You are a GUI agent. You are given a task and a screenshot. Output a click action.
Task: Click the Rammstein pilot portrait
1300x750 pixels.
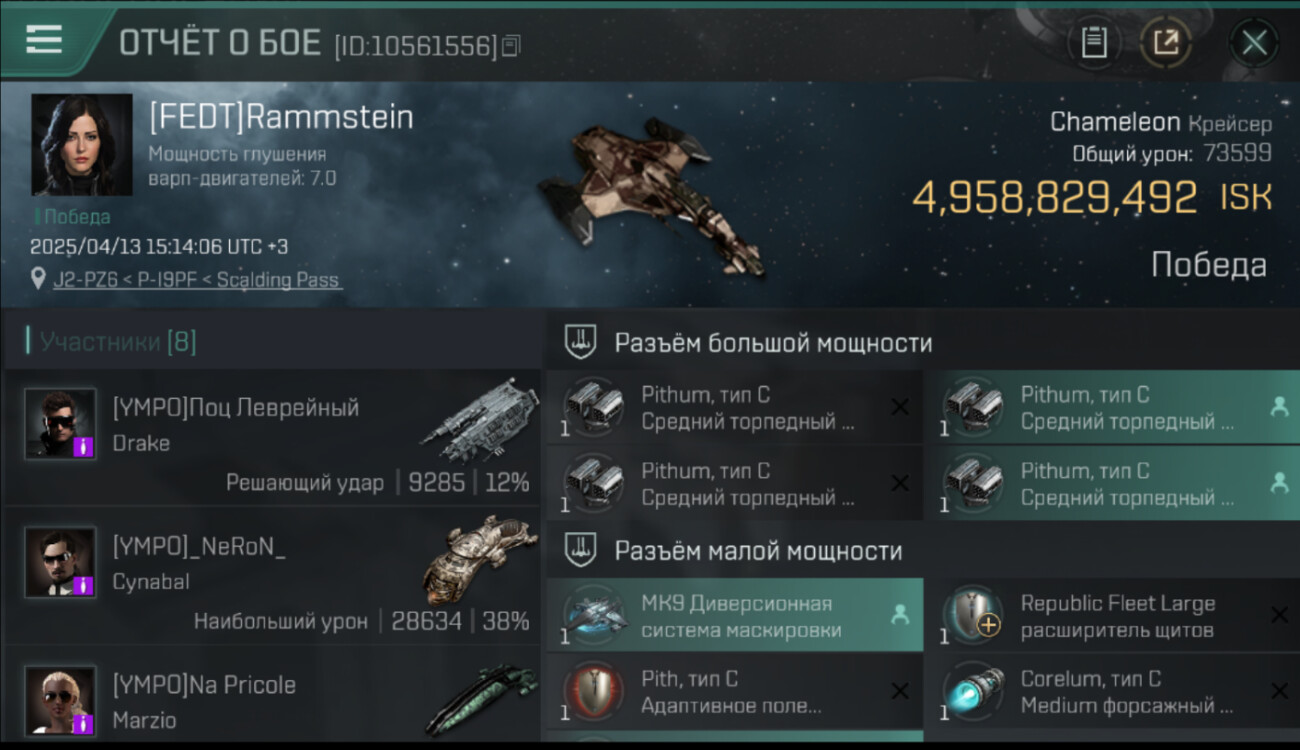click(x=82, y=145)
